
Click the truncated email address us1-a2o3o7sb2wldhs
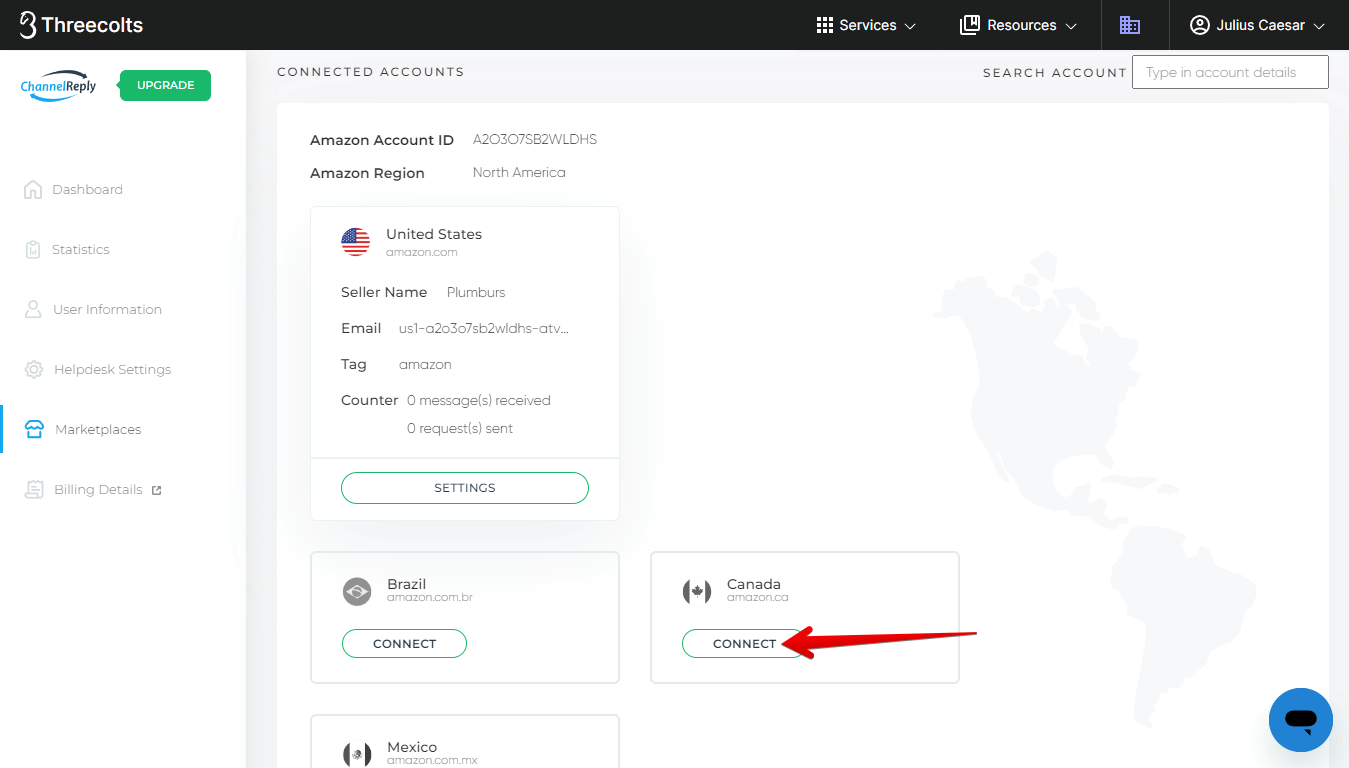coord(484,328)
